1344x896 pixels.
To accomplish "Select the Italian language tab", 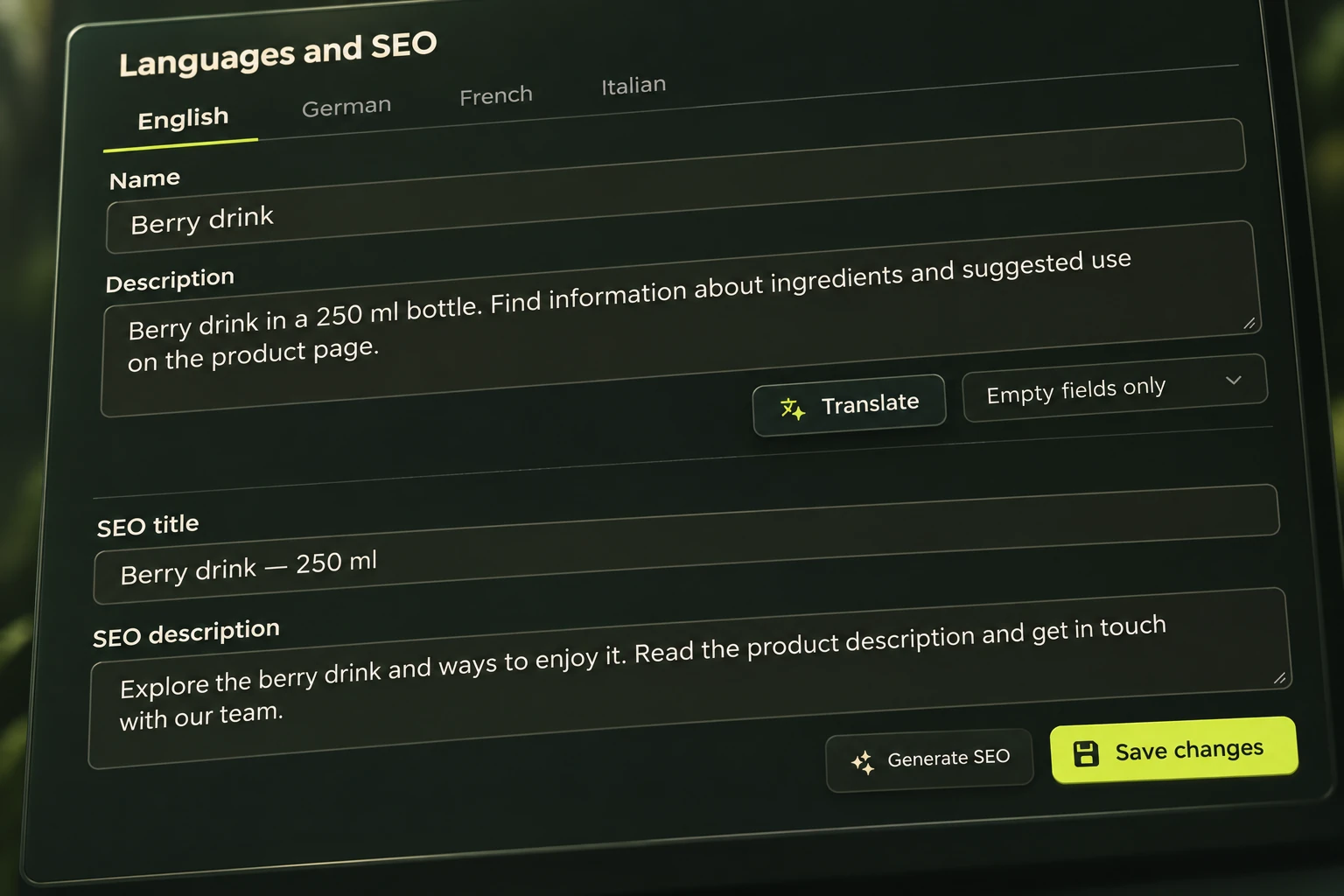I will (633, 86).
